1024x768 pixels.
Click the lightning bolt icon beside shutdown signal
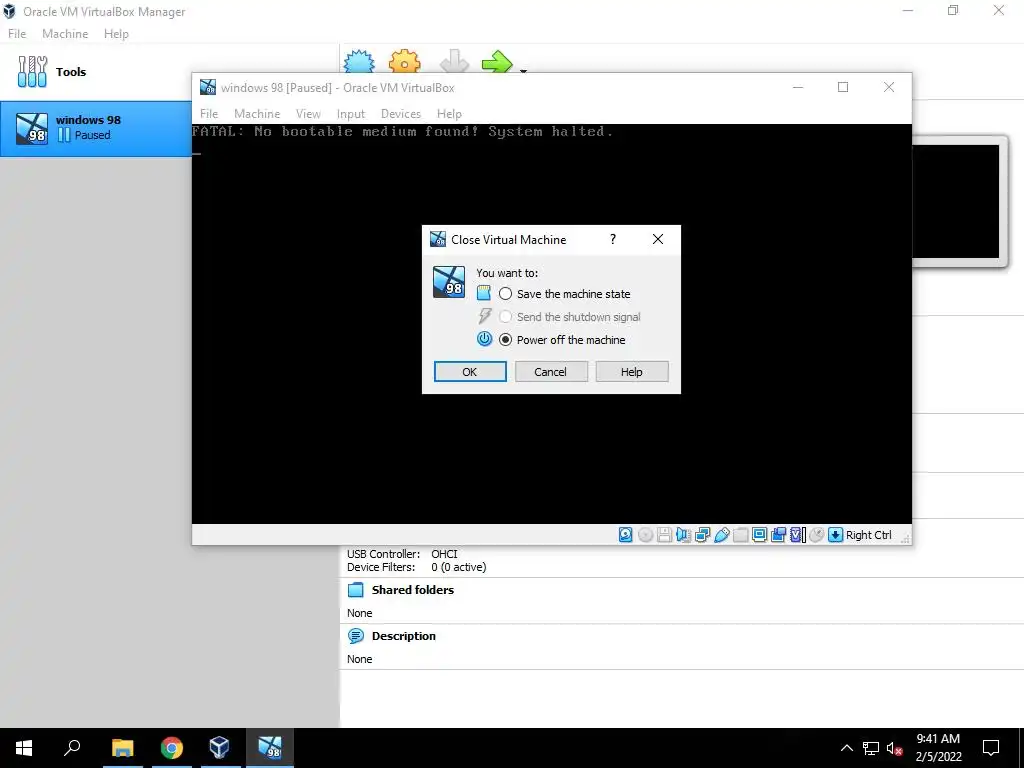[x=484, y=316]
